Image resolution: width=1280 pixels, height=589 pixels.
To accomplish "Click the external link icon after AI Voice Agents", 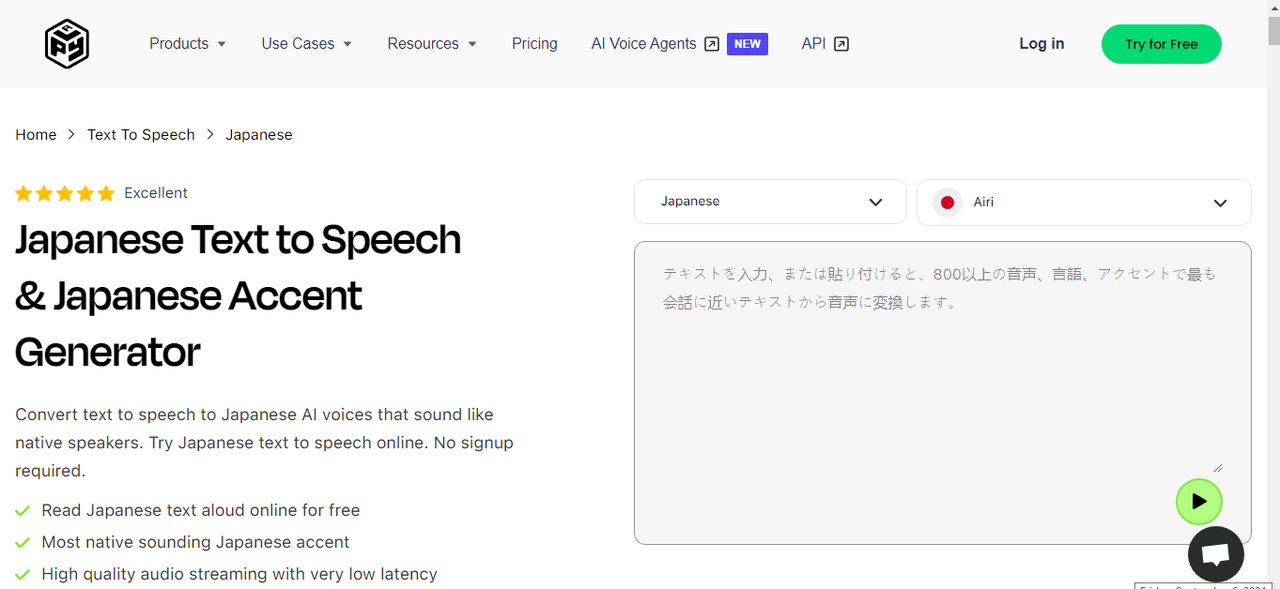I will pyautogui.click(x=712, y=44).
